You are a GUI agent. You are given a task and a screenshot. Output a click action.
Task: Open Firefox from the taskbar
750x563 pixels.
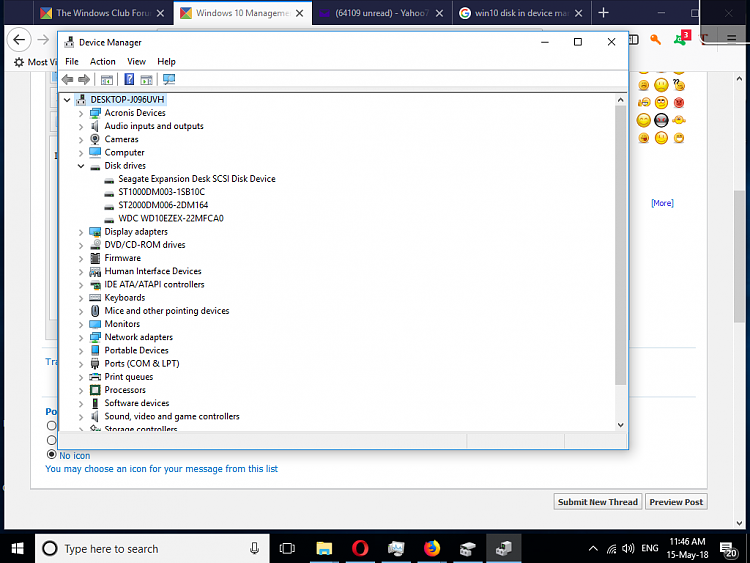(431, 549)
